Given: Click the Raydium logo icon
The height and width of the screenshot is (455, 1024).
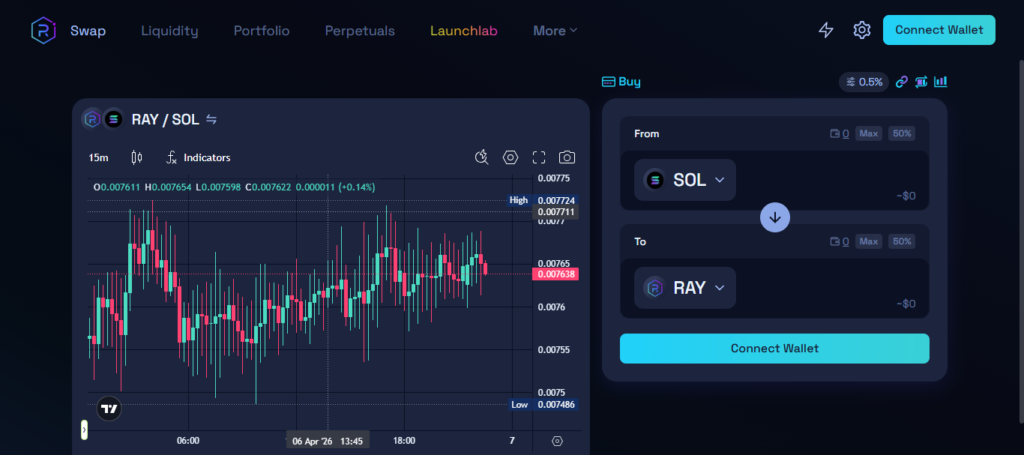Looking at the screenshot, I should [x=43, y=30].
